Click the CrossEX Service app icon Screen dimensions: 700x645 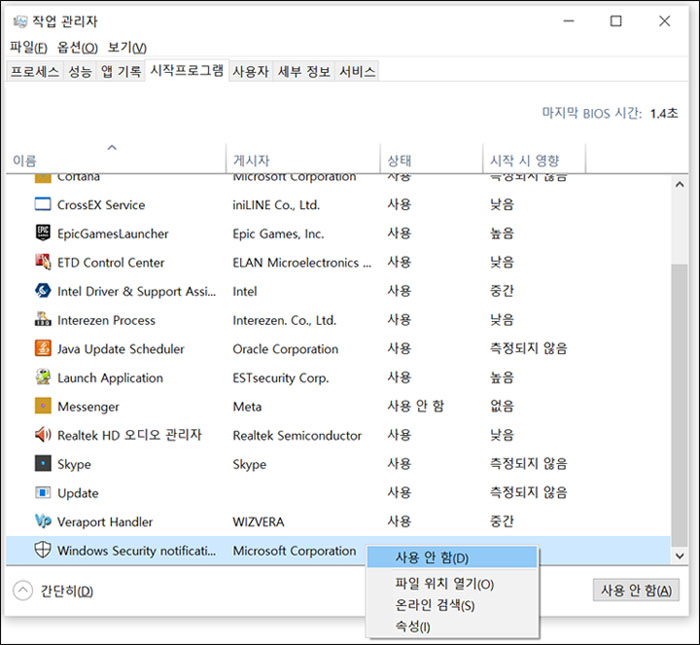(x=43, y=204)
